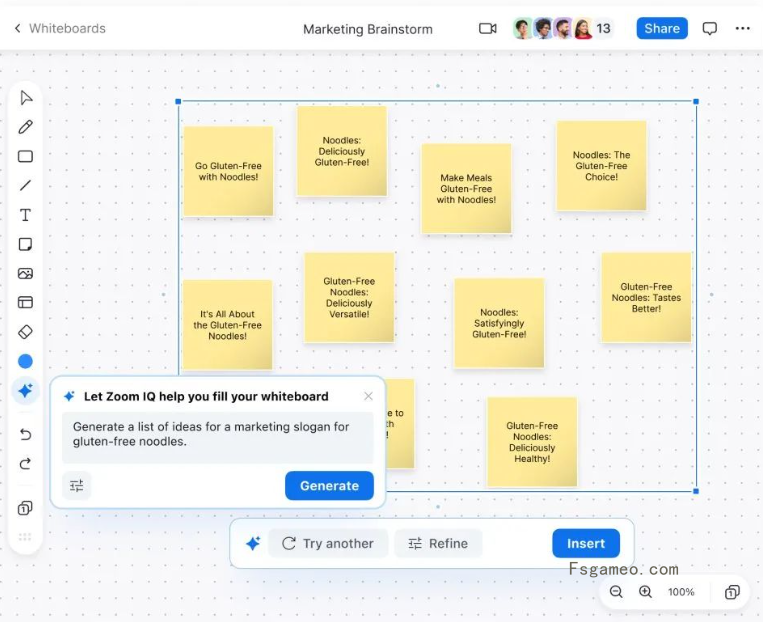
Task: Click the toolbar drag handle dots
Action: (25, 537)
